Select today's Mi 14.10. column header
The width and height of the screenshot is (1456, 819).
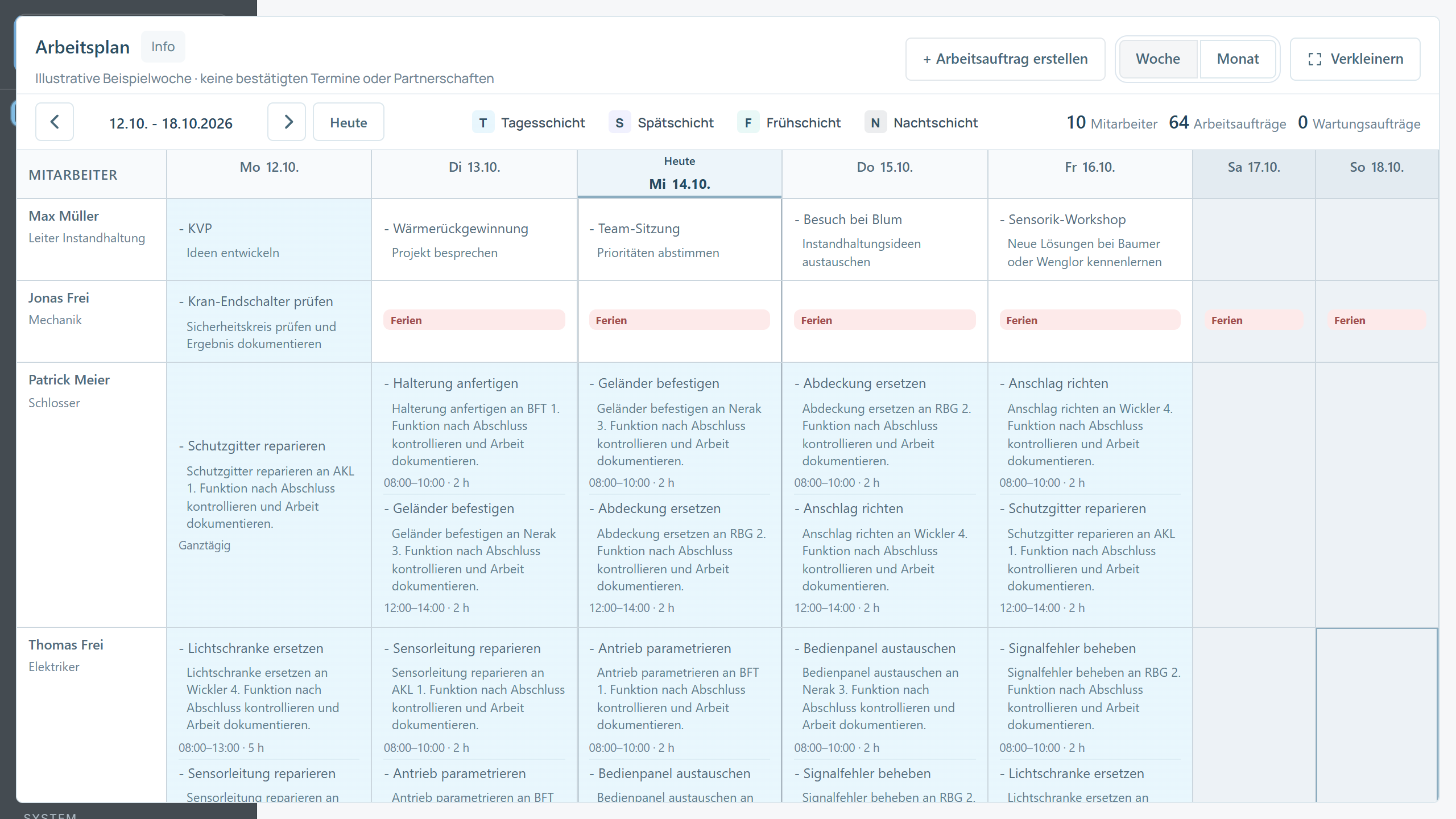click(x=680, y=174)
